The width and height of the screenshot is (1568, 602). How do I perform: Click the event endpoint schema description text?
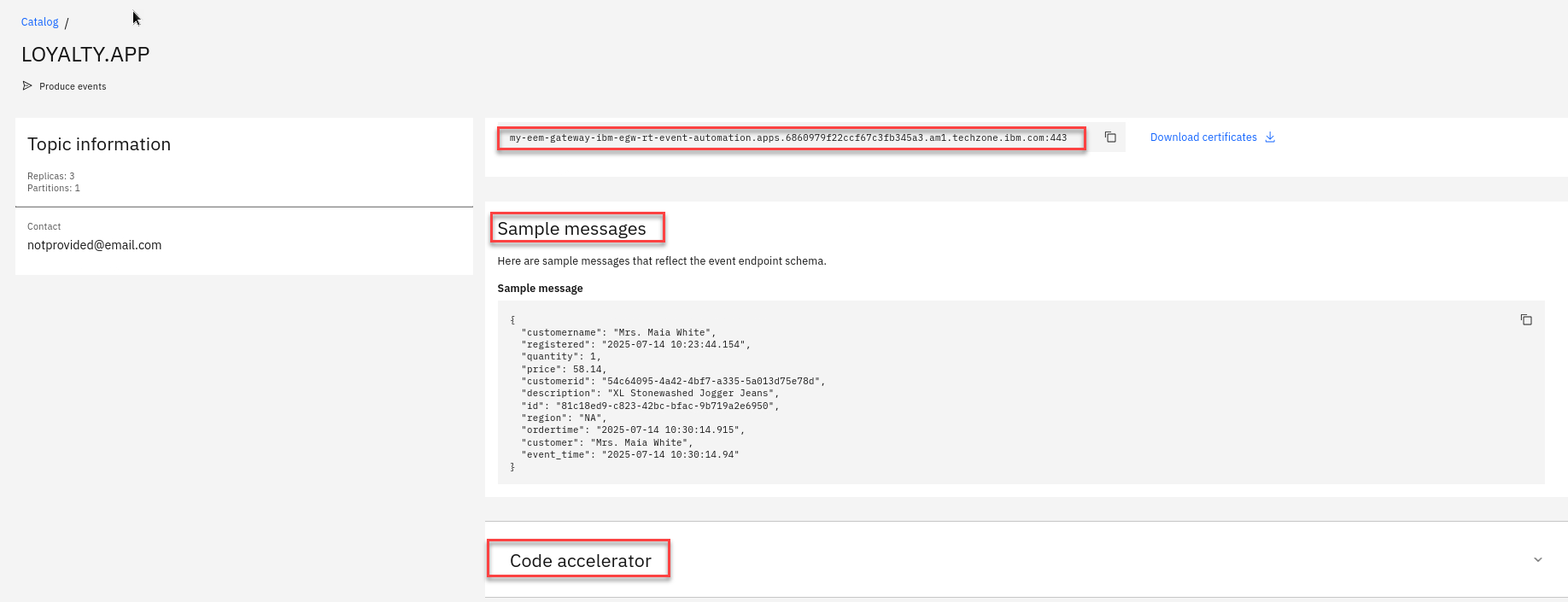pos(661,261)
